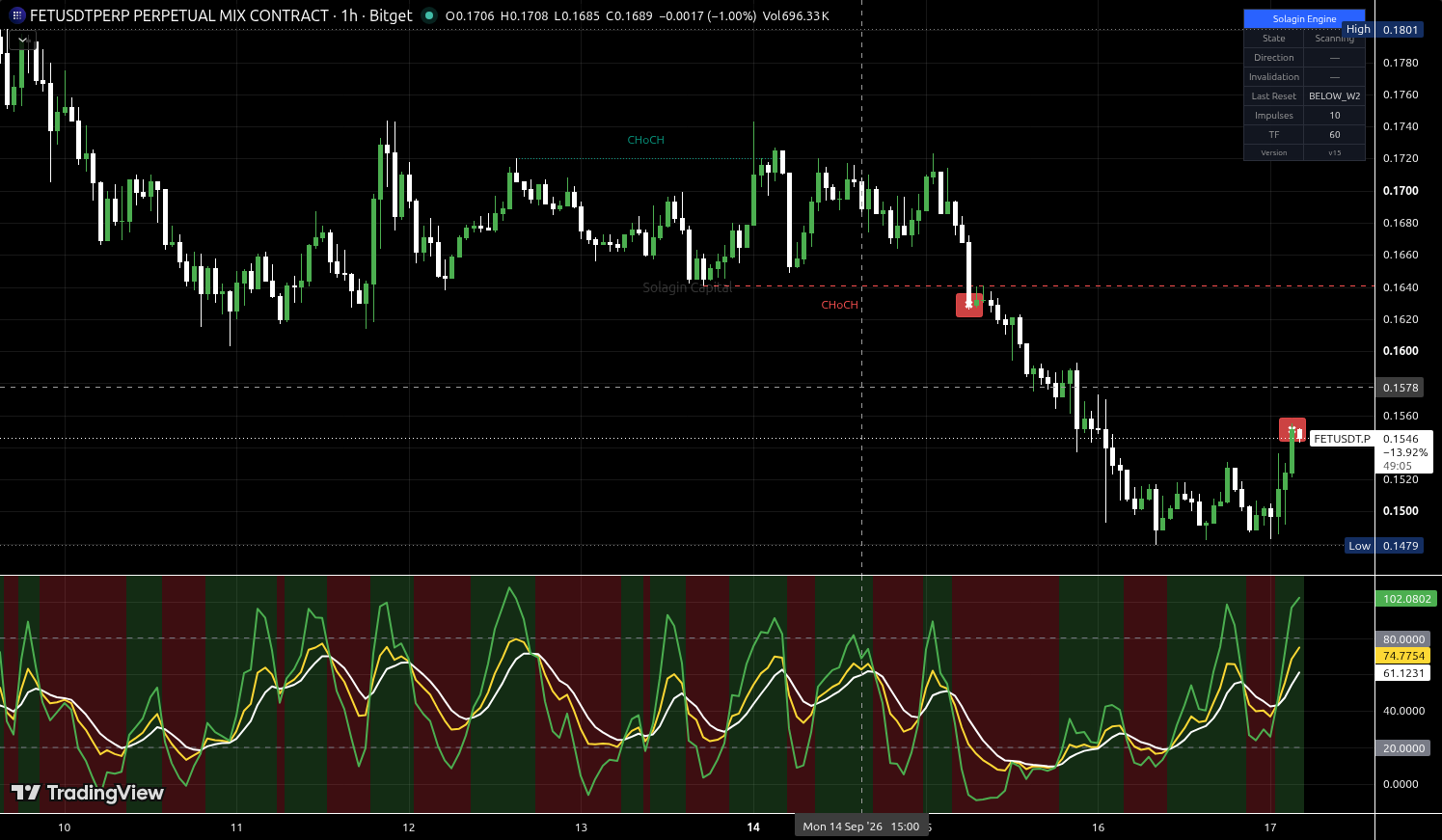Click the Version label cell
Viewport: 1442px width, 840px height.
tap(1273, 152)
